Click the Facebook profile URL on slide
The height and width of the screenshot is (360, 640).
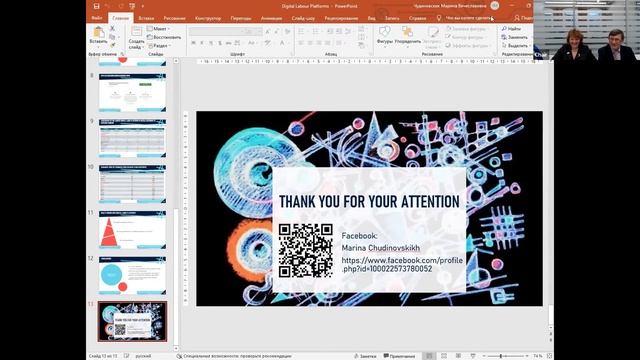[x=402, y=264]
